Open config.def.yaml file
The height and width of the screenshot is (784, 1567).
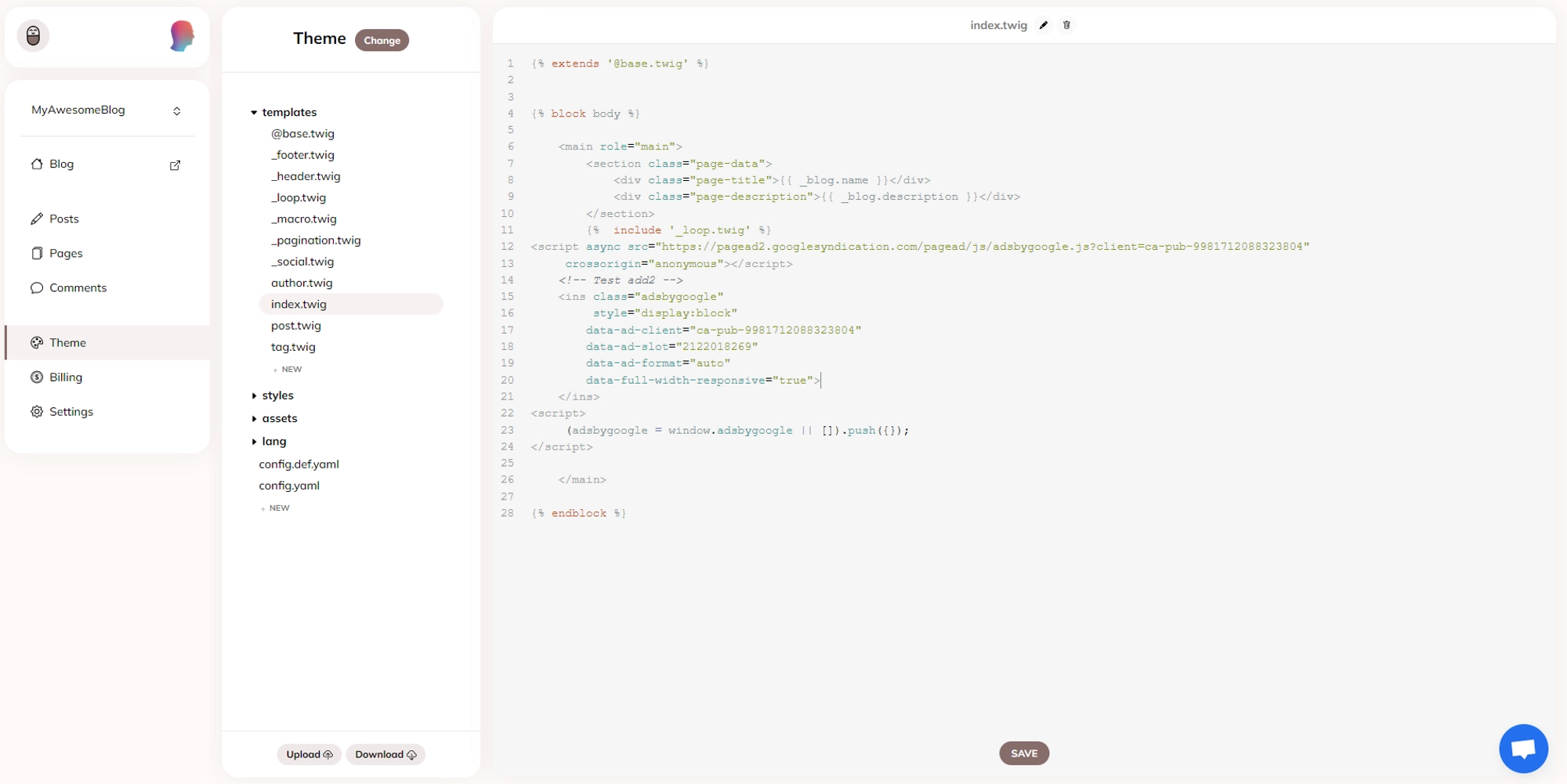coord(299,464)
